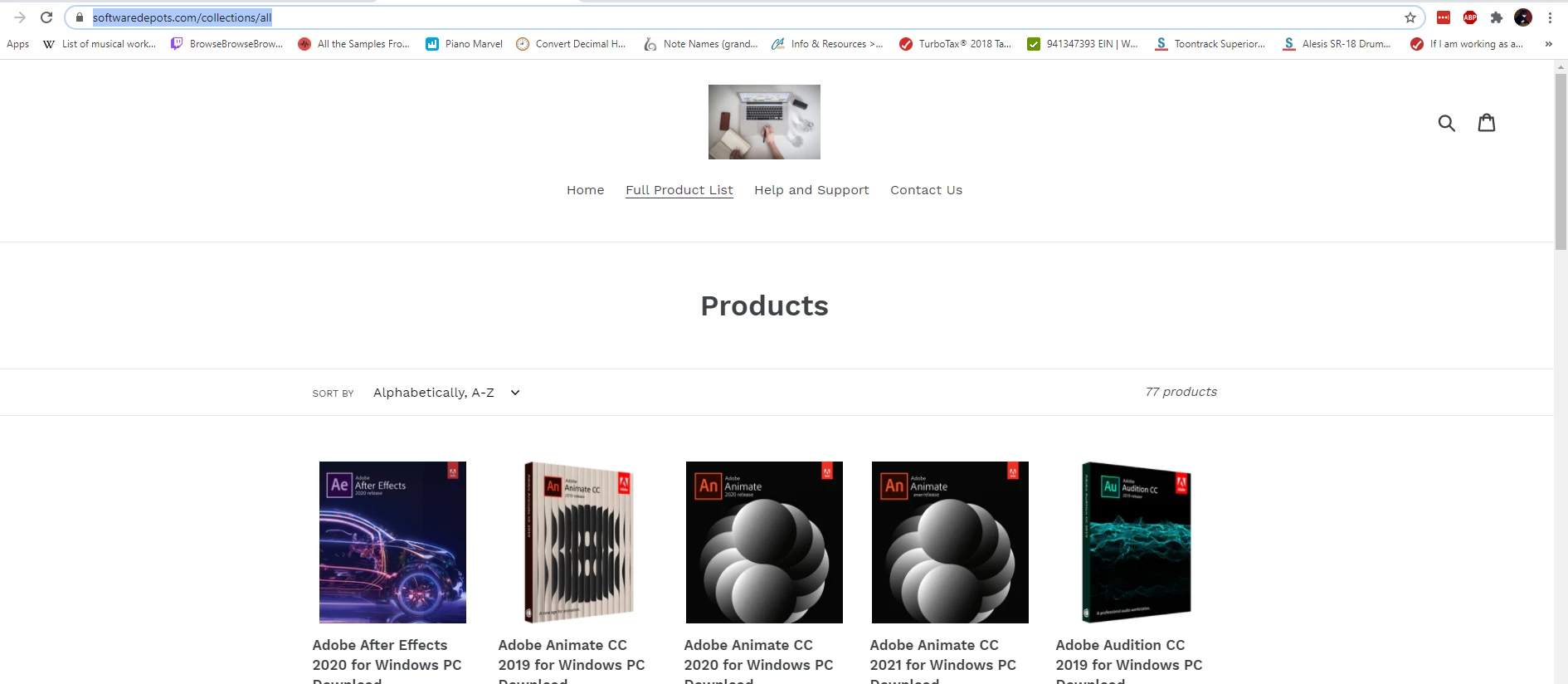Go to the Home menu item

click(586, 190)
